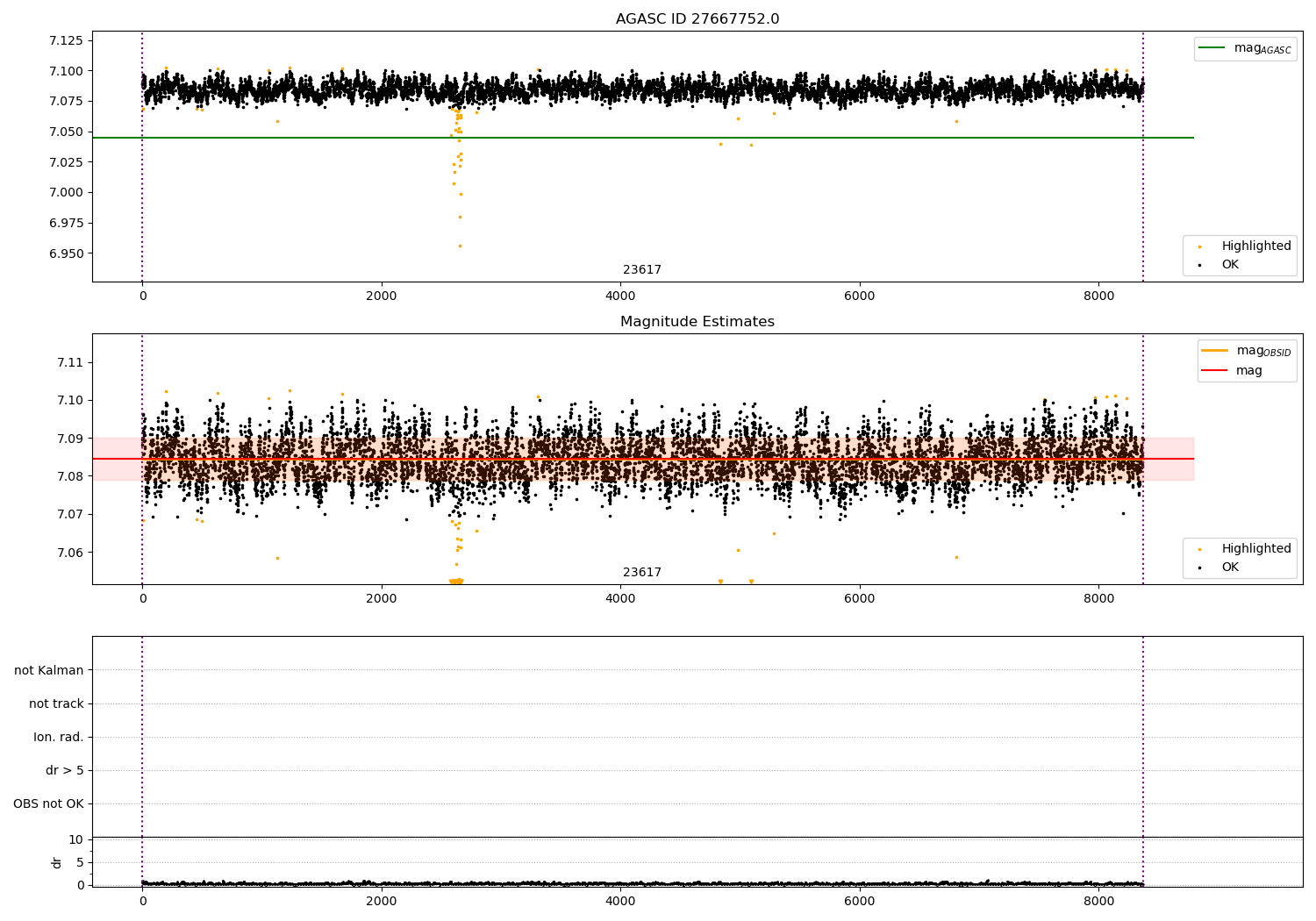Click the 'OBS not OK' axis label
The image size is (1316, 921).
point(48,803)
